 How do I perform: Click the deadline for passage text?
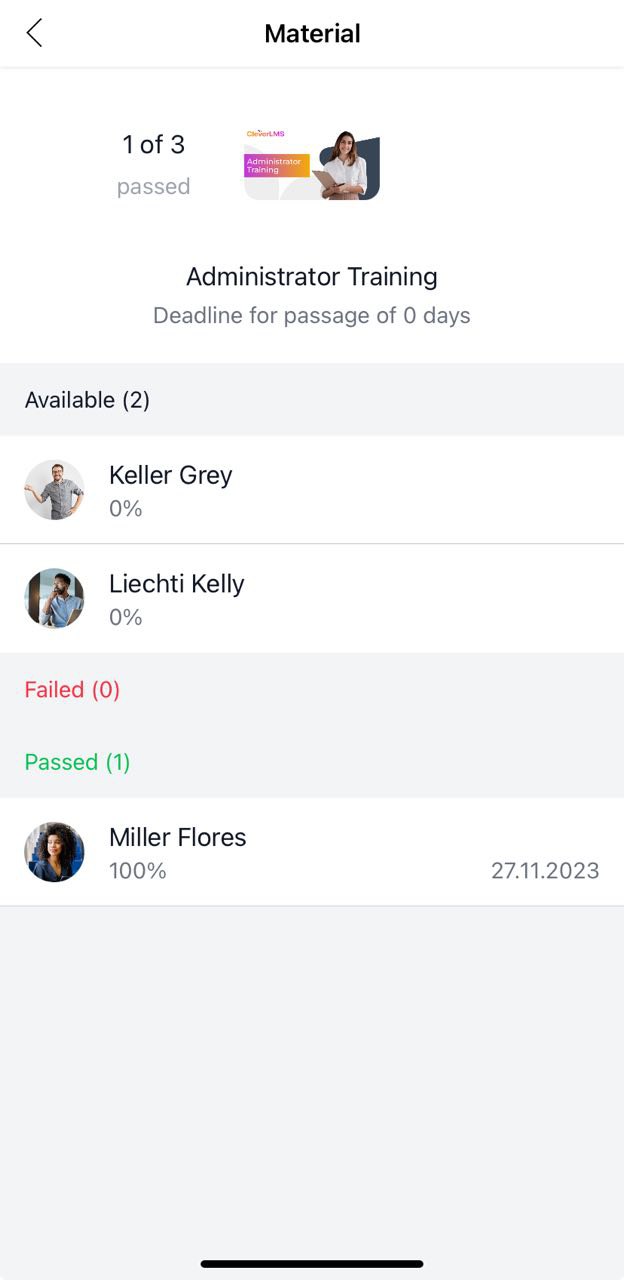click(x=312, y=316)
